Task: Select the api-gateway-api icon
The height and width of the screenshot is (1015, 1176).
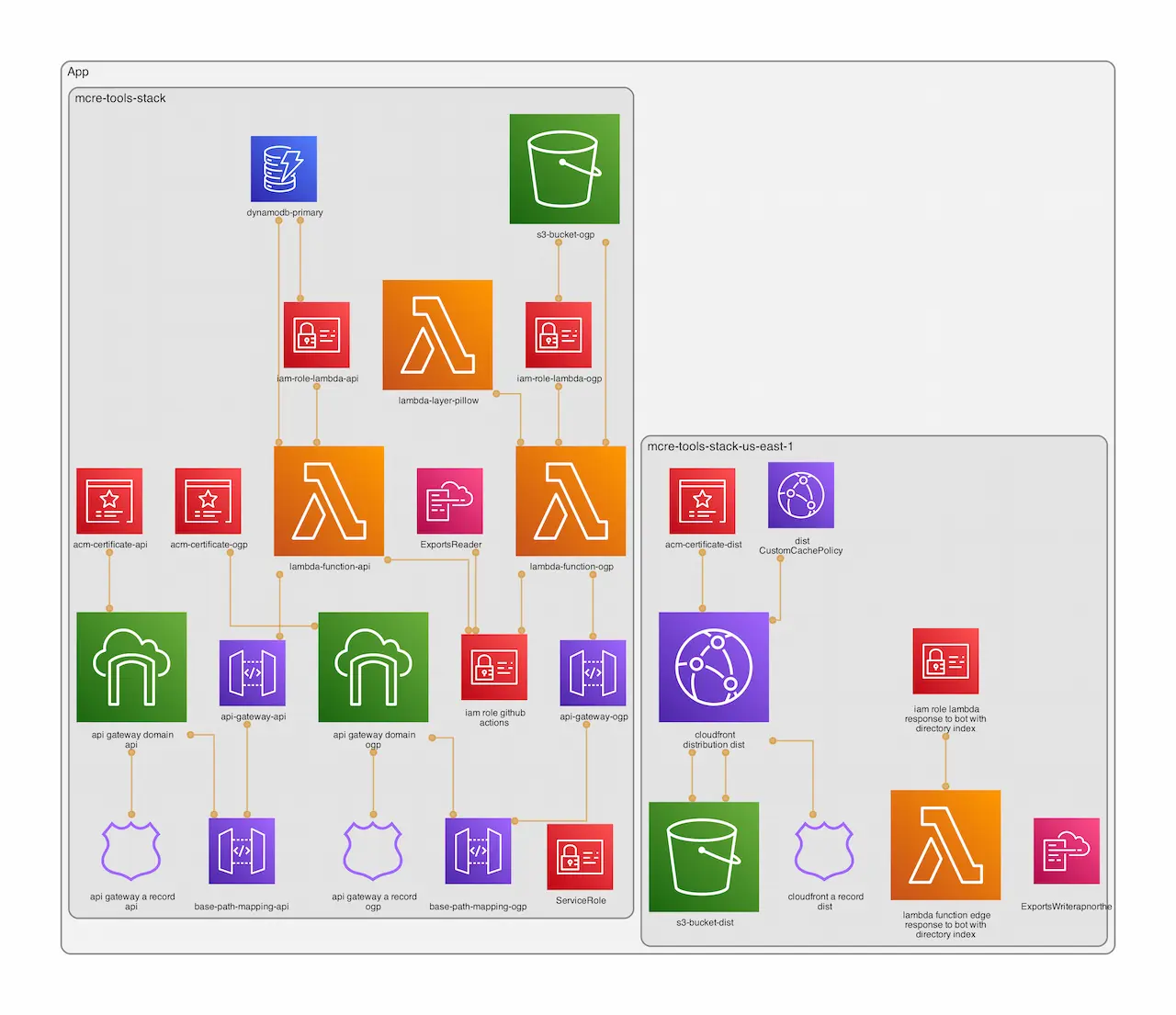Action: coord(253,673)
